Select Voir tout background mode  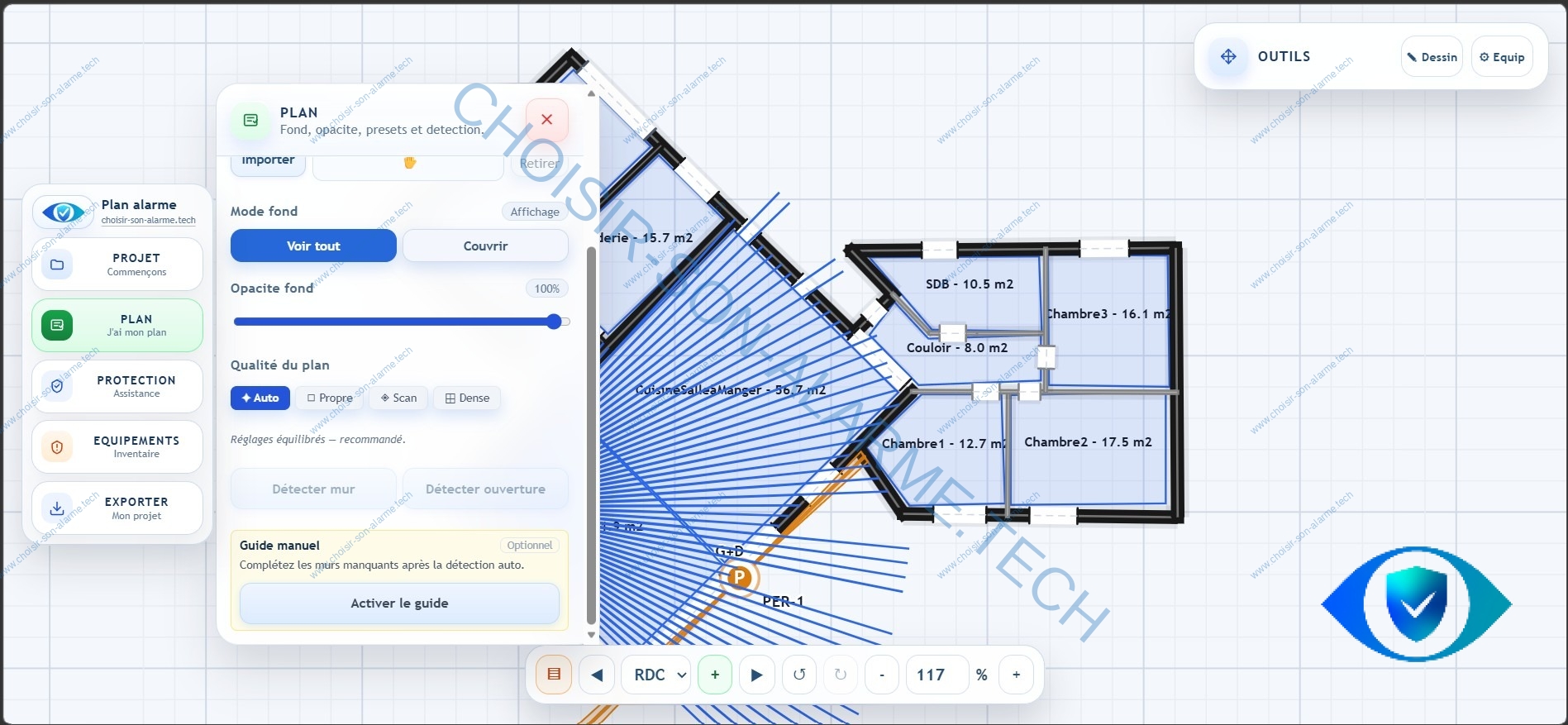pos(313,246)
